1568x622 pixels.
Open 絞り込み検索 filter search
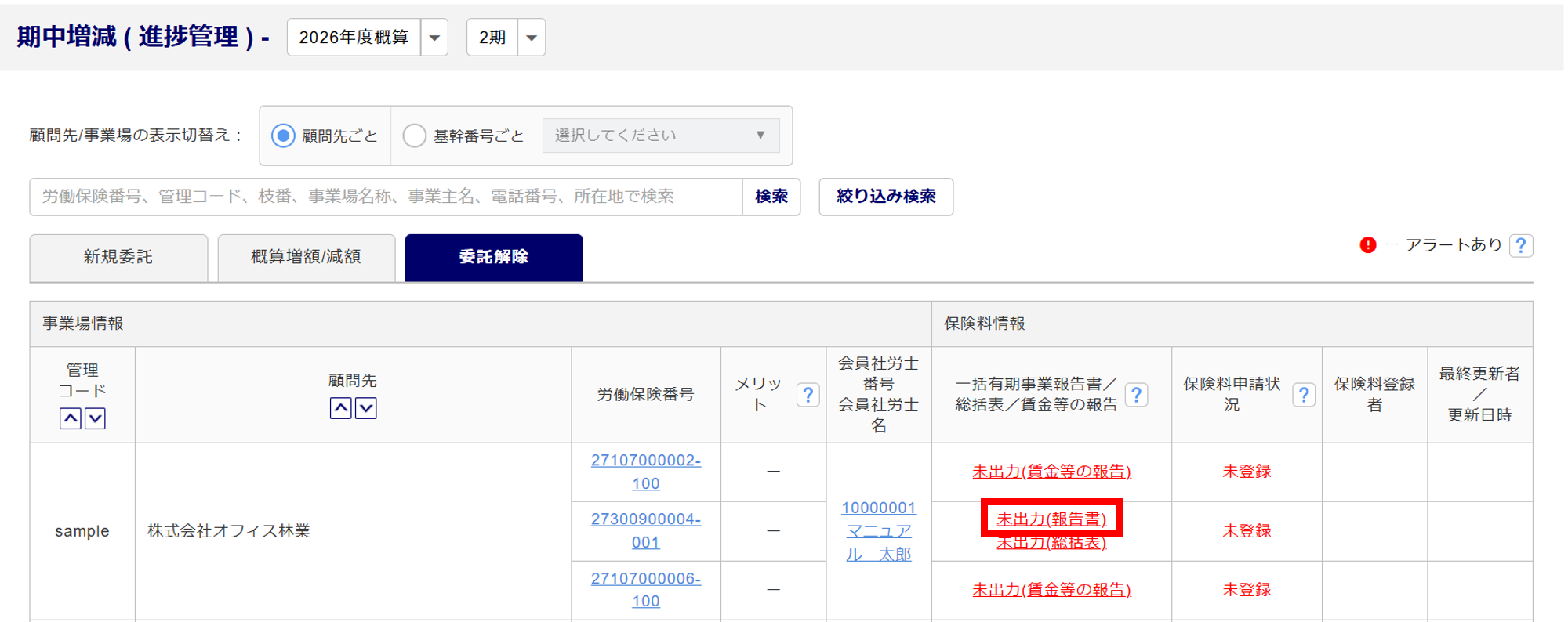click(886, 197)
